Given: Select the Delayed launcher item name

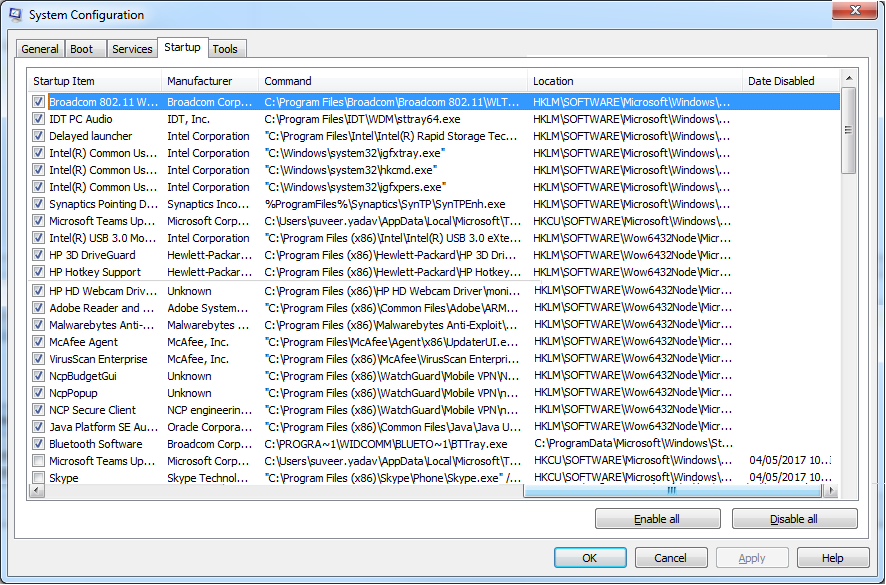Looking at the screenshot, I should tap(90, 136).
